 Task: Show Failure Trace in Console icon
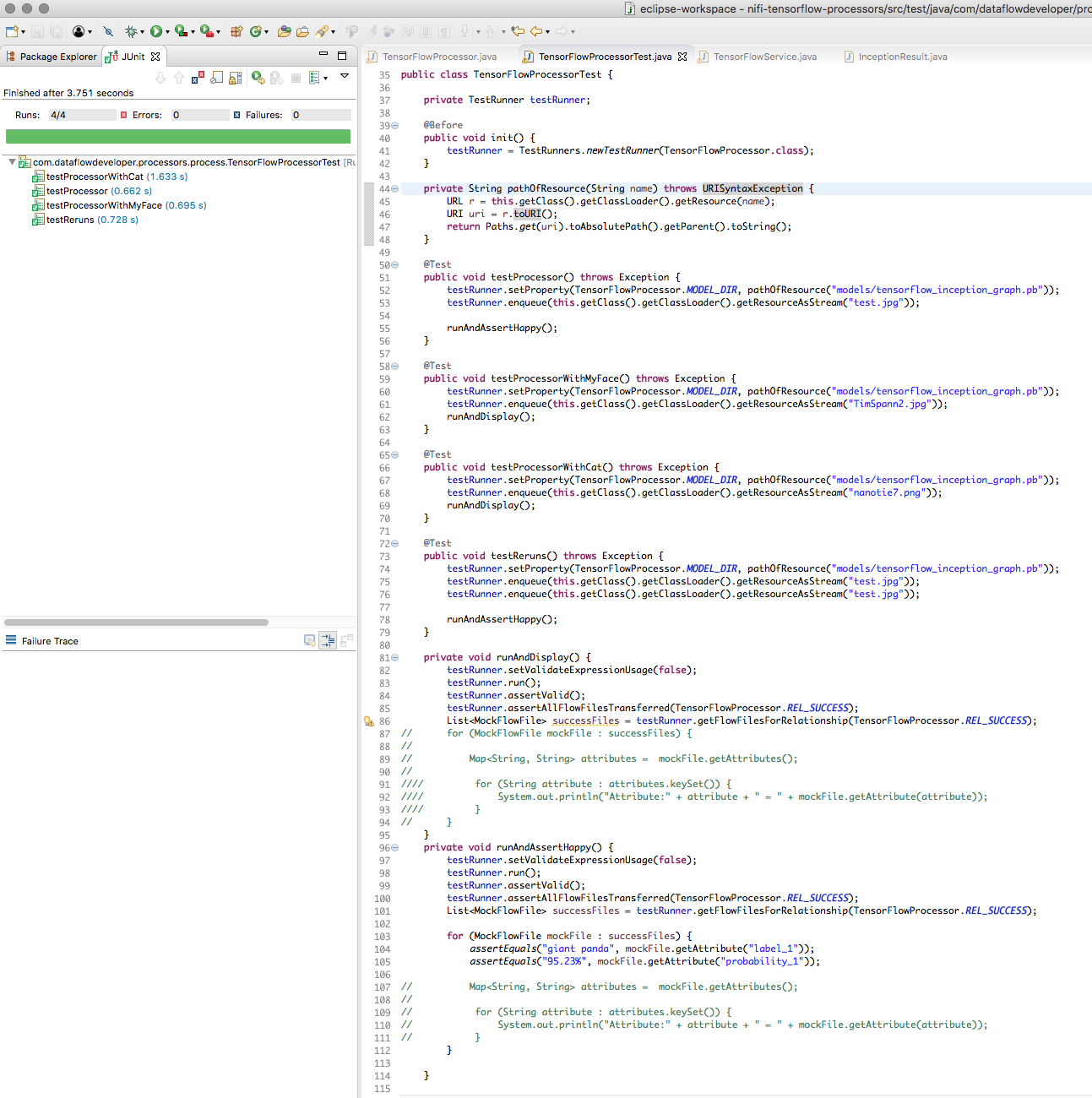click(x=310, y=640)
